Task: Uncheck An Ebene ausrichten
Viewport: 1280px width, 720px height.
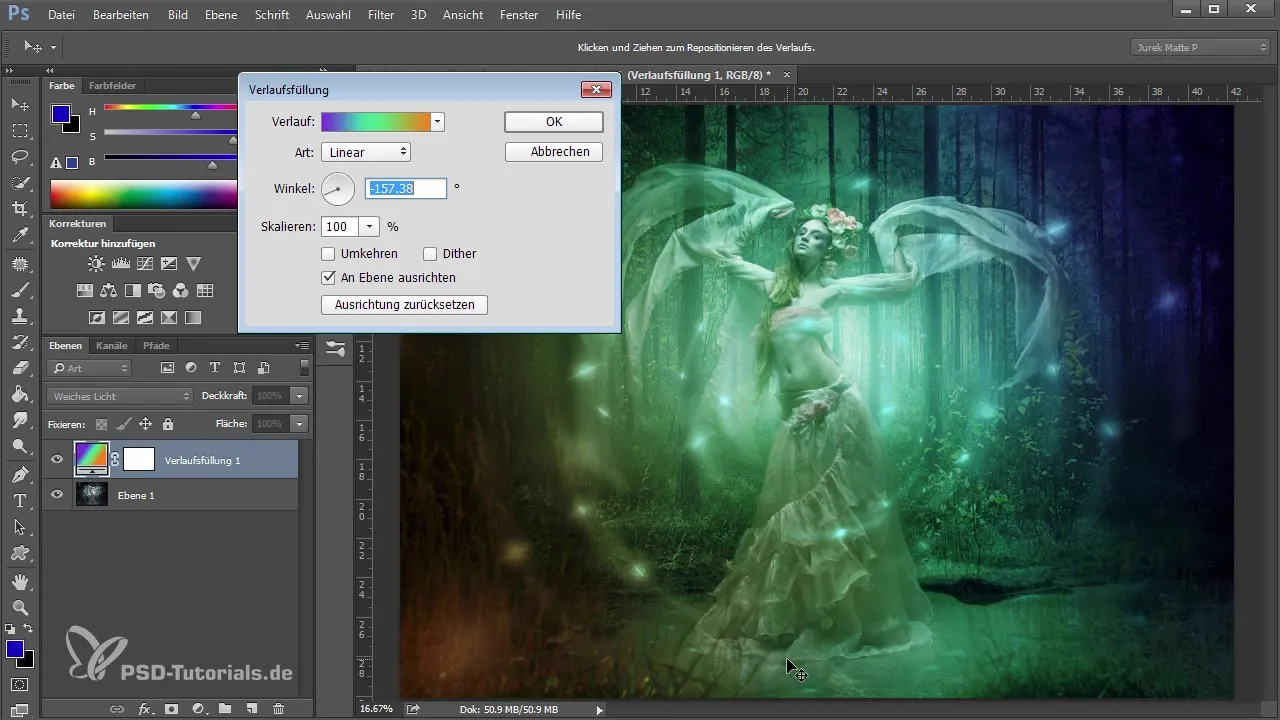Action: [328, 278]
